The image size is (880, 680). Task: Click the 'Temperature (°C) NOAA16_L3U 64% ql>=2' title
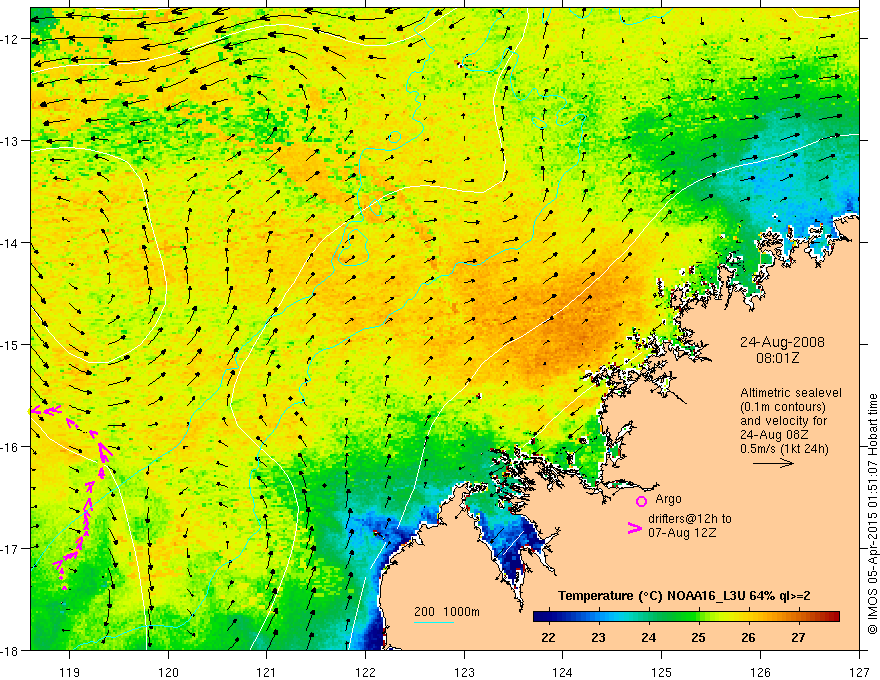[x=684, y=596]
